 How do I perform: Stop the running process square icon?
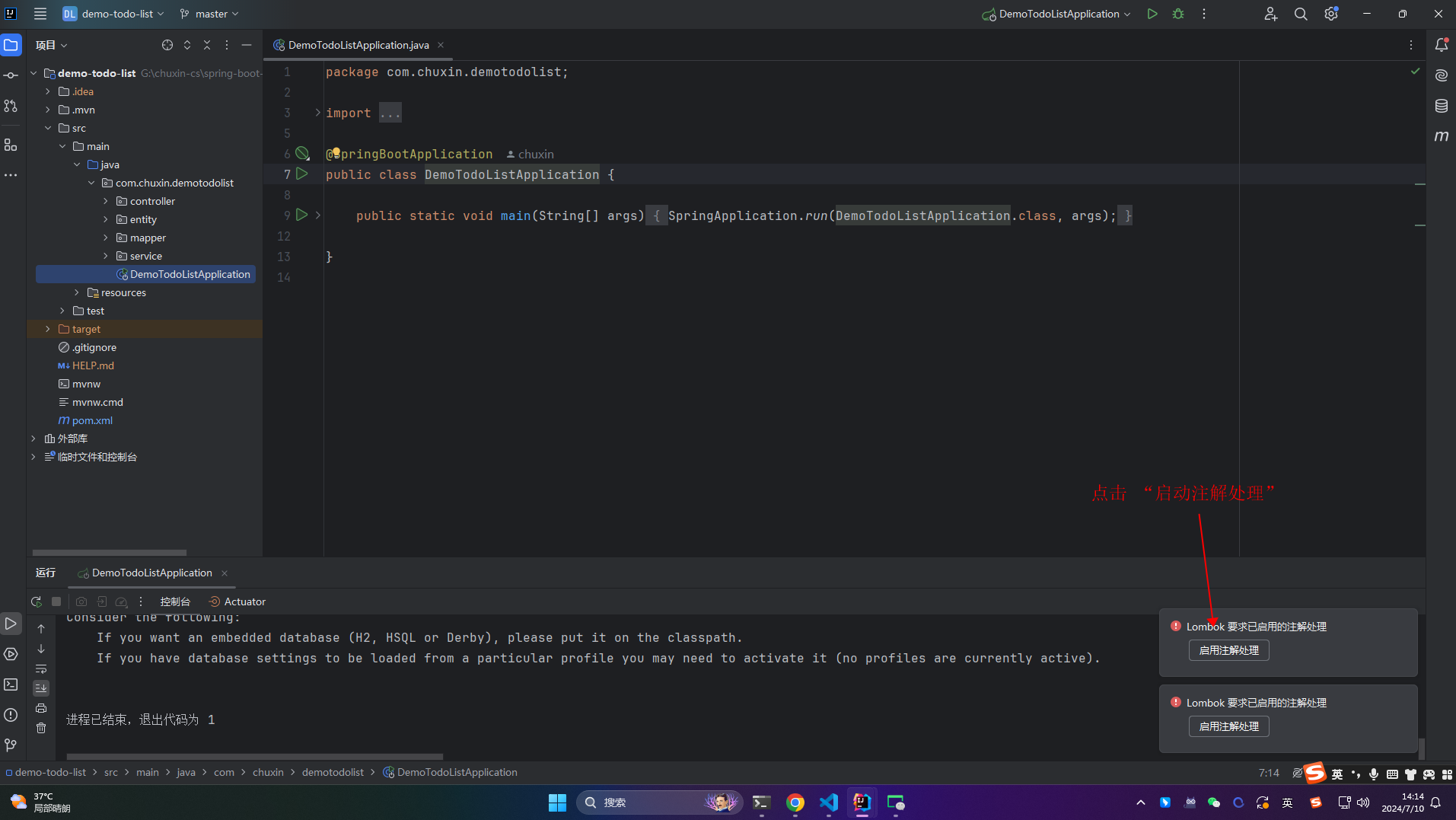[56, 601]
